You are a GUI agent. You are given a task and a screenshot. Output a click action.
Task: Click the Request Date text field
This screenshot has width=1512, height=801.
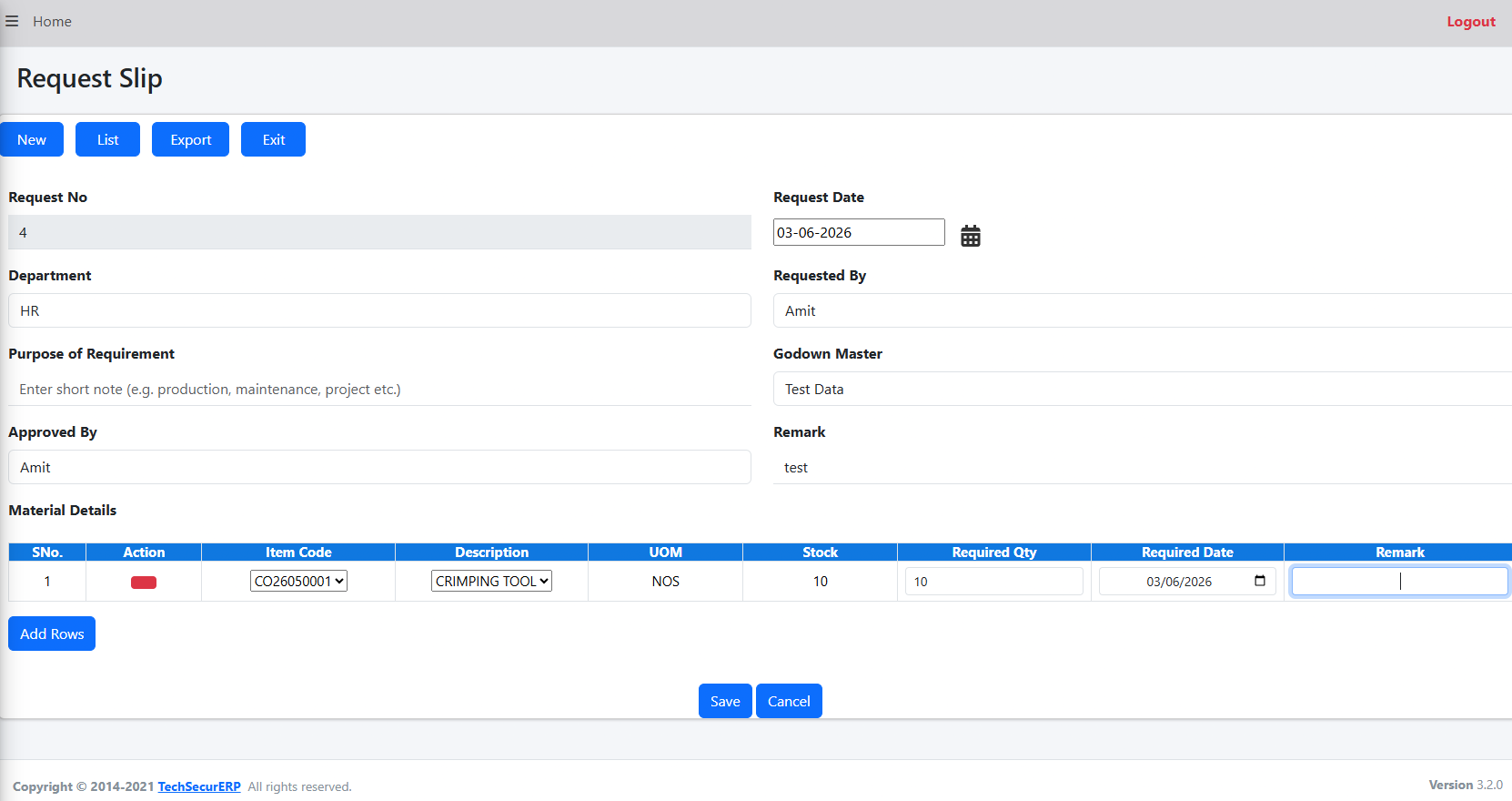tap(859, 232)
